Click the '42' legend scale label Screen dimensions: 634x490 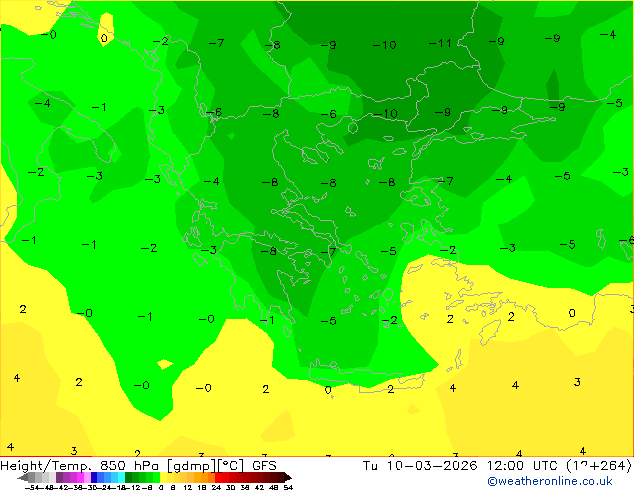click(x=259, y=487)
